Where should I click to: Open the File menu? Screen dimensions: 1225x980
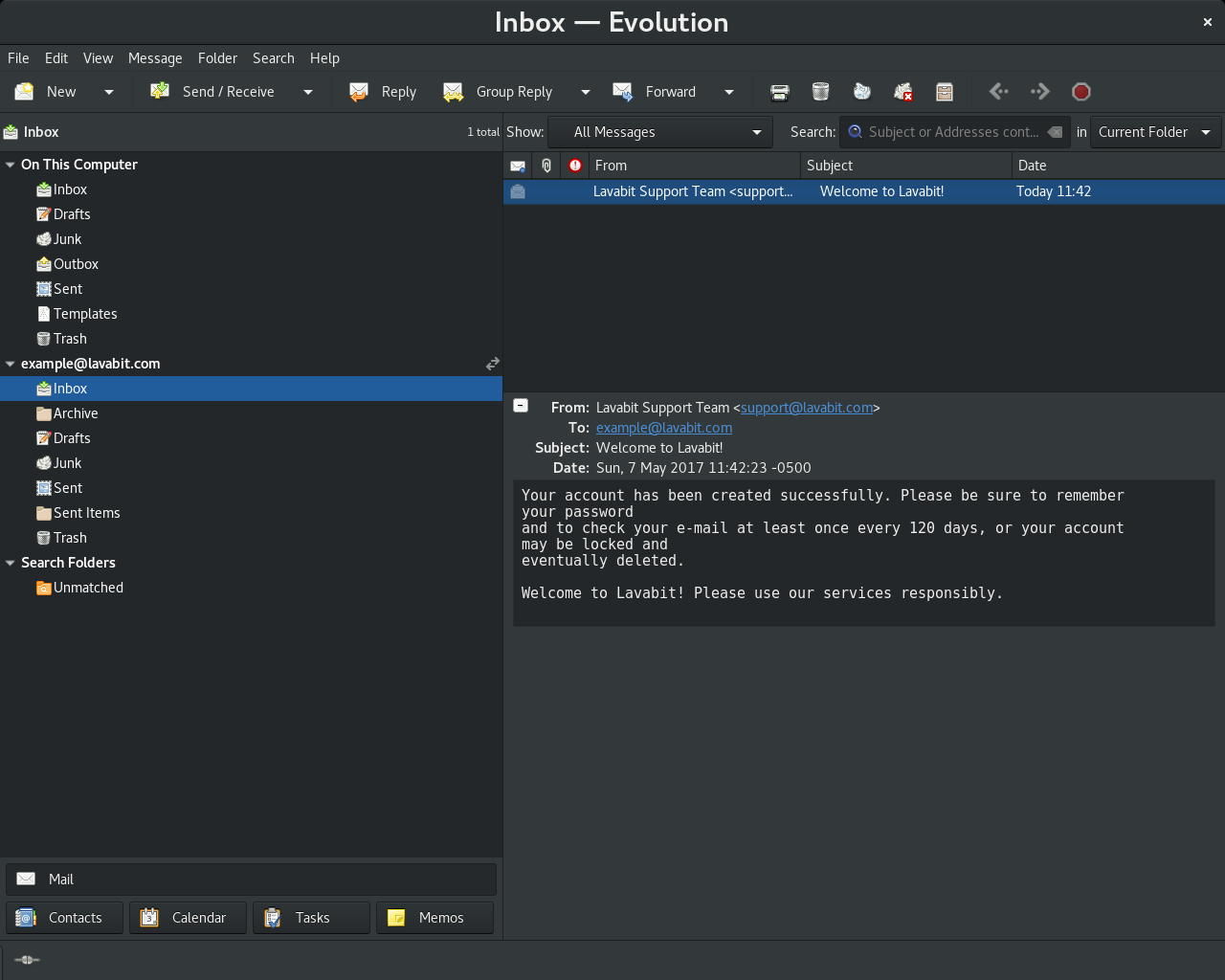[18, 58]
